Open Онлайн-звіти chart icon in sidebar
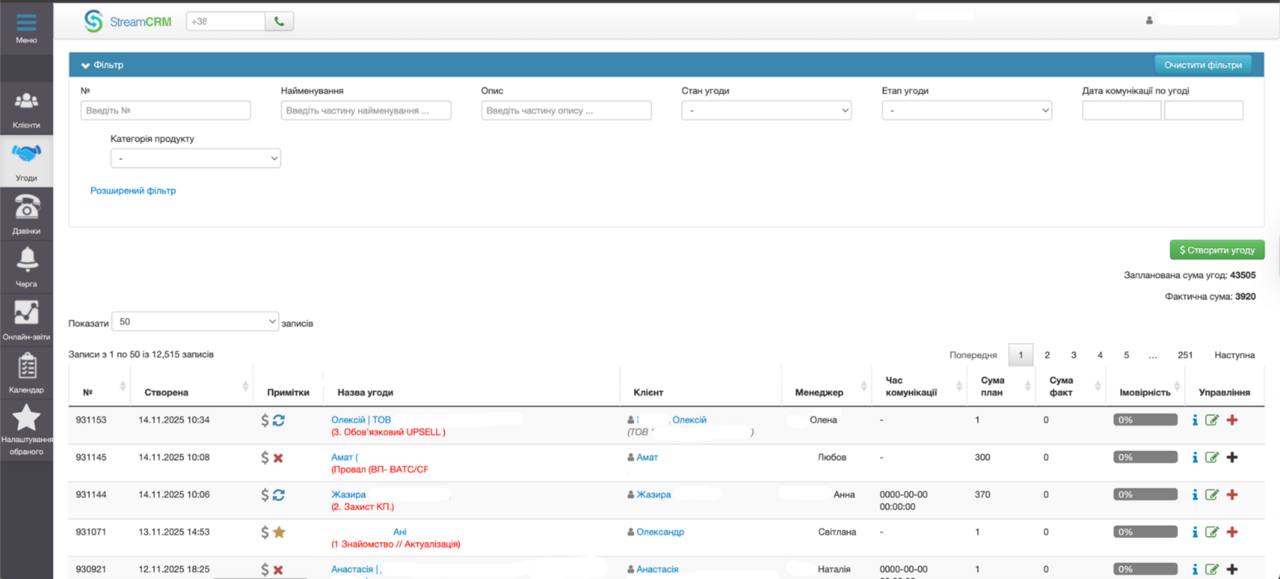The width and height of the screenshot is (1280, 579). pos(26,317)
